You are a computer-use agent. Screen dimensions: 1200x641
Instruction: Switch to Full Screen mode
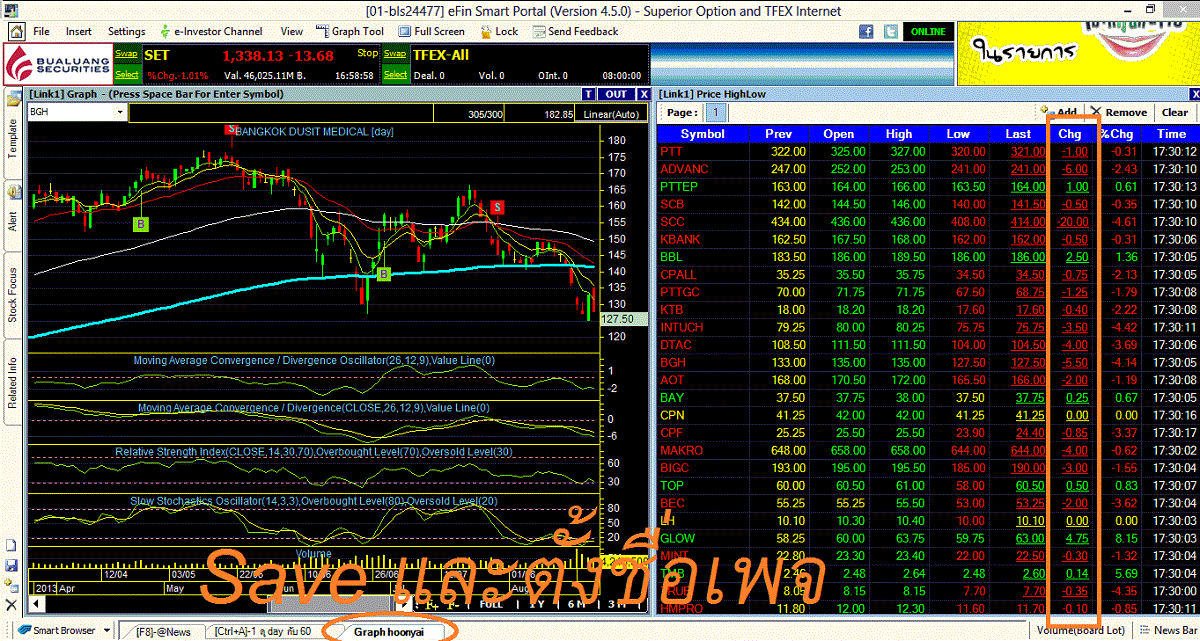(x=434, y=32)
